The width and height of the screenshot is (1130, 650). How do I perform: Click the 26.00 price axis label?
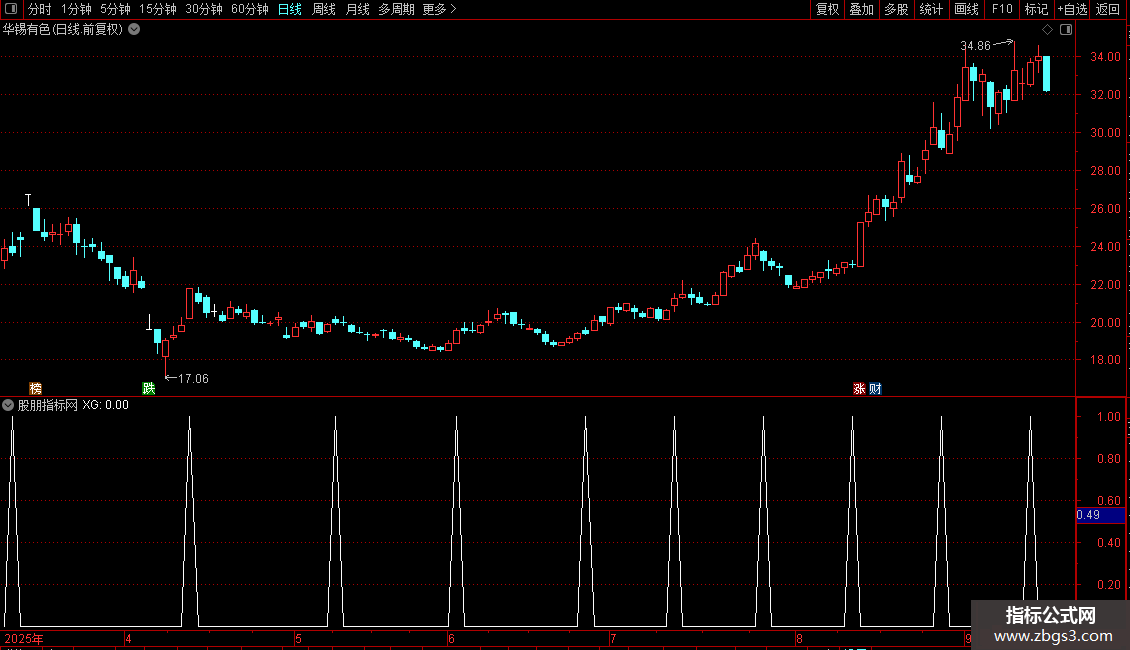(x=1105, y=209)
